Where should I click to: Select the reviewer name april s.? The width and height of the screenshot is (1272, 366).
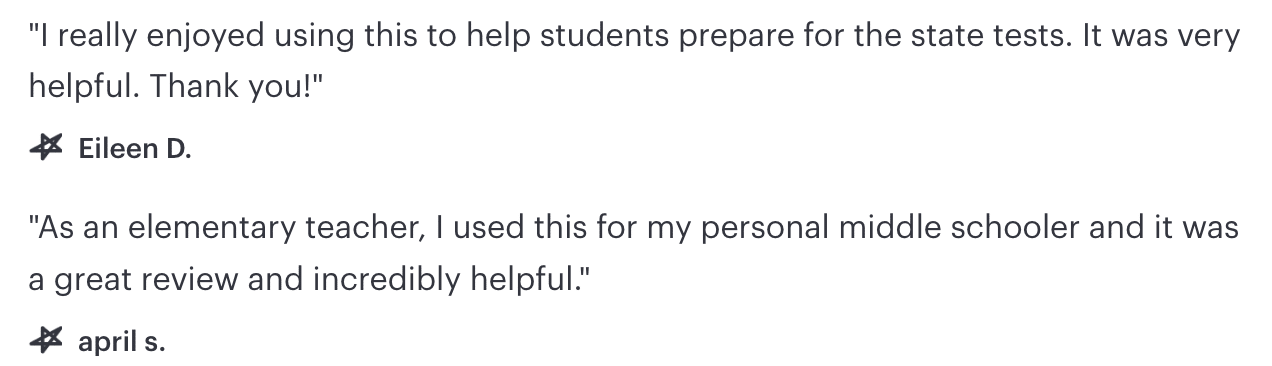pos(121,343)
